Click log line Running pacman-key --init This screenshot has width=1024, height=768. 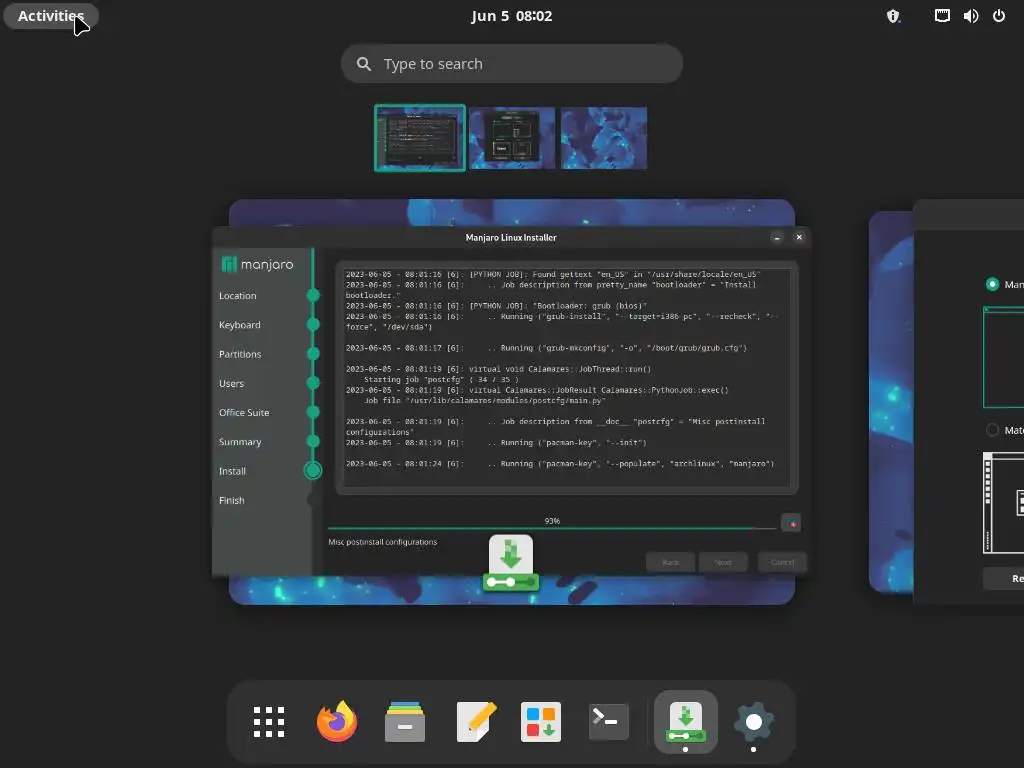pos(496,443)
